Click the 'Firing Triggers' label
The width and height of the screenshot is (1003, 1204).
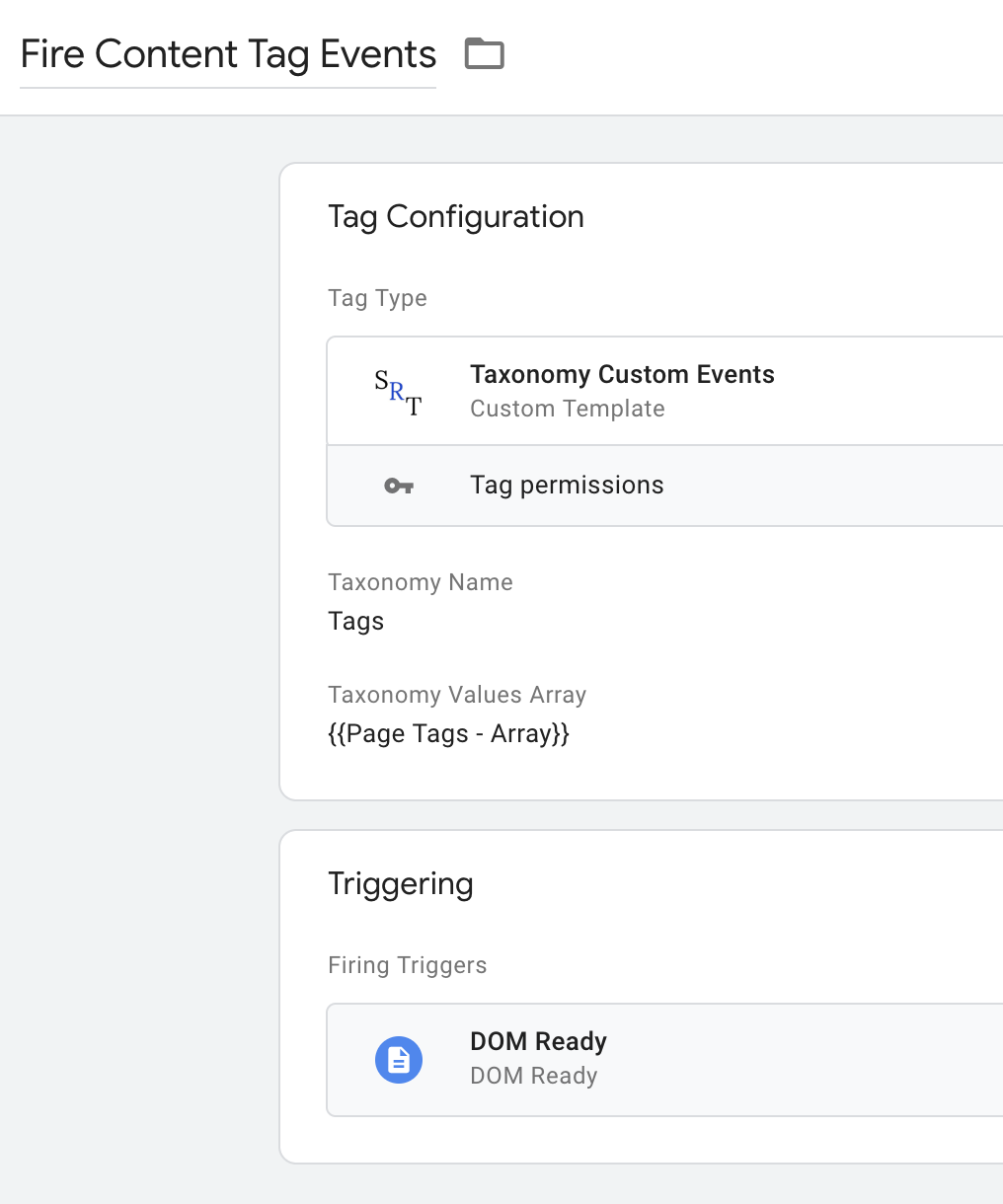pos(407,965)
